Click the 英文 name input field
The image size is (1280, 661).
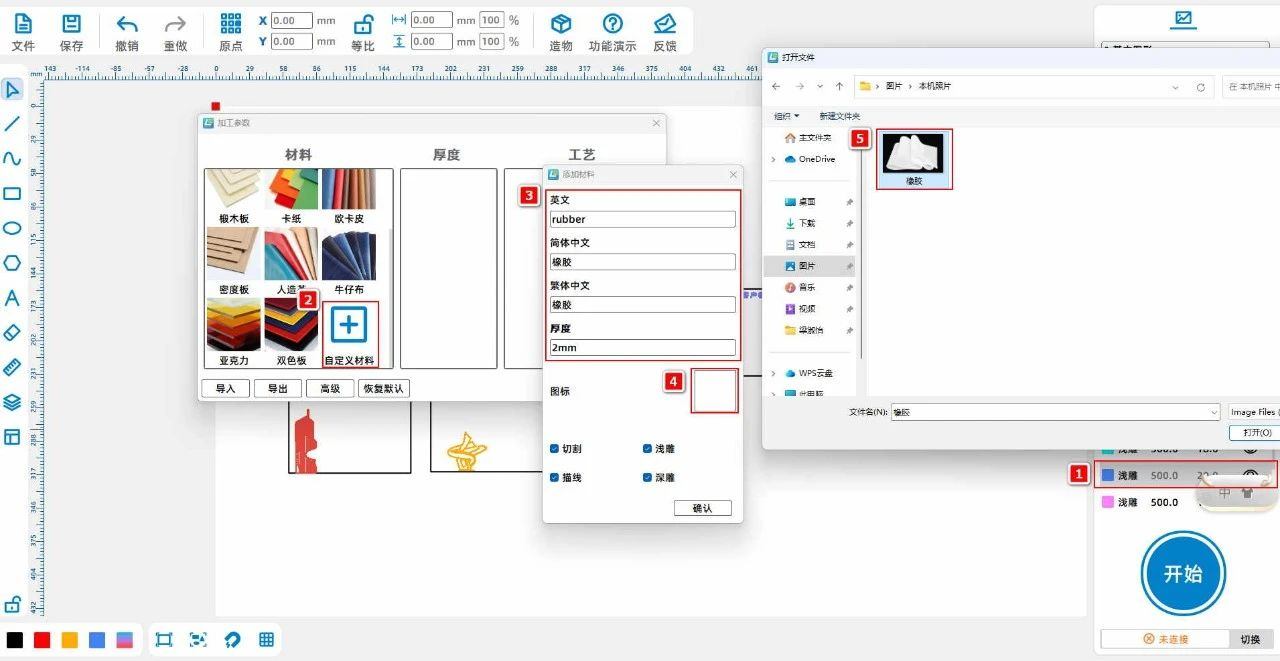click(642, 220)
